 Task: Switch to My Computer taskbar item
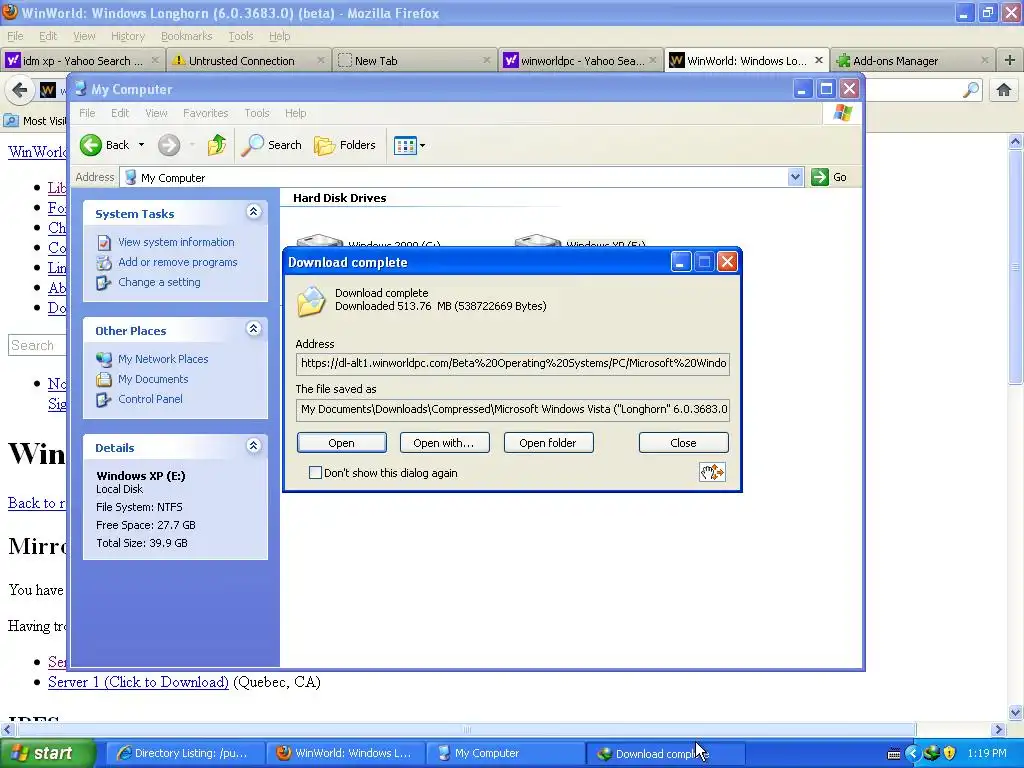pos(505,753)
